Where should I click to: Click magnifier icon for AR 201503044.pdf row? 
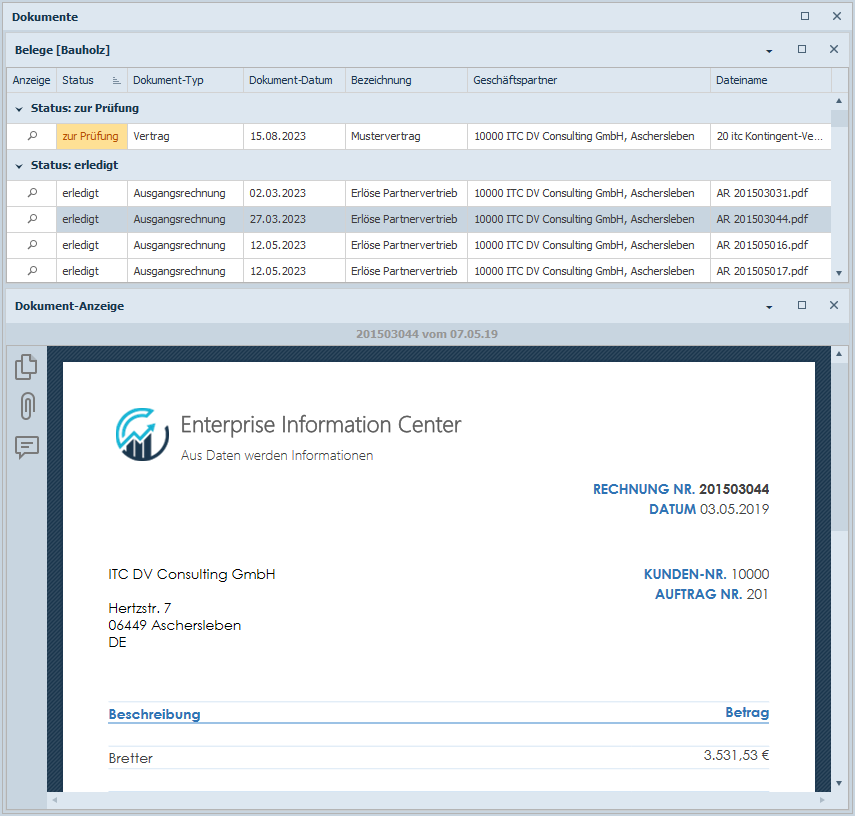pos(32,219)
